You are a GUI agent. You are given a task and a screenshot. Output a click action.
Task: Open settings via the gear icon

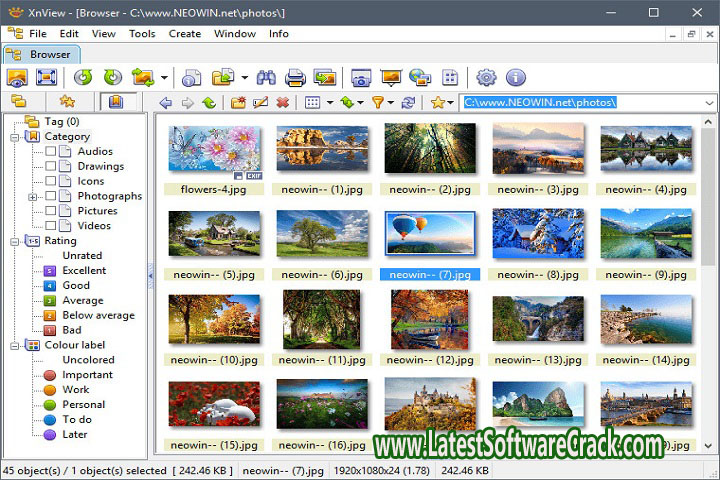point(486,77)
